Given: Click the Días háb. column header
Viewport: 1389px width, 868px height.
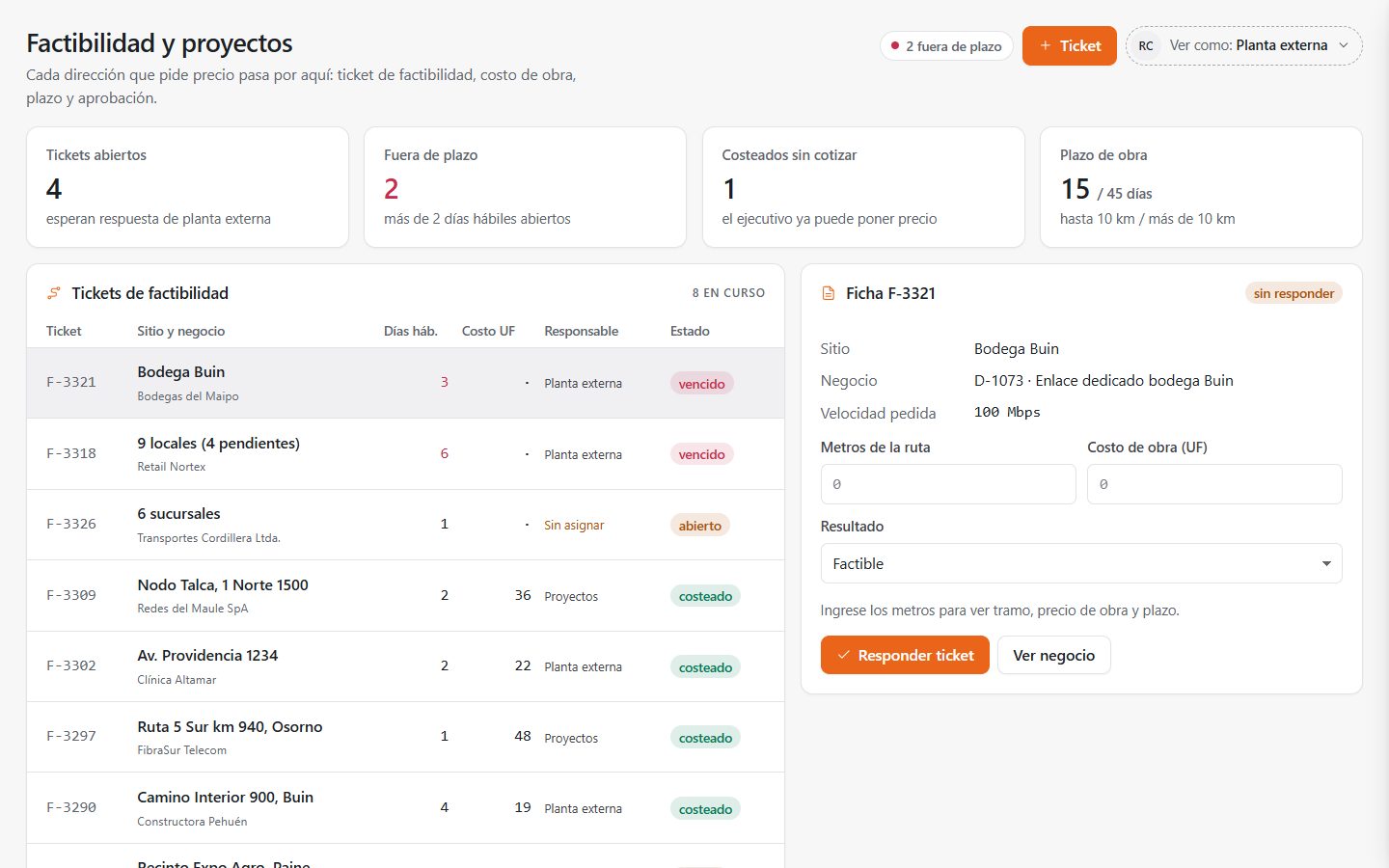Looking at the screenshot, I should (411, 331).
